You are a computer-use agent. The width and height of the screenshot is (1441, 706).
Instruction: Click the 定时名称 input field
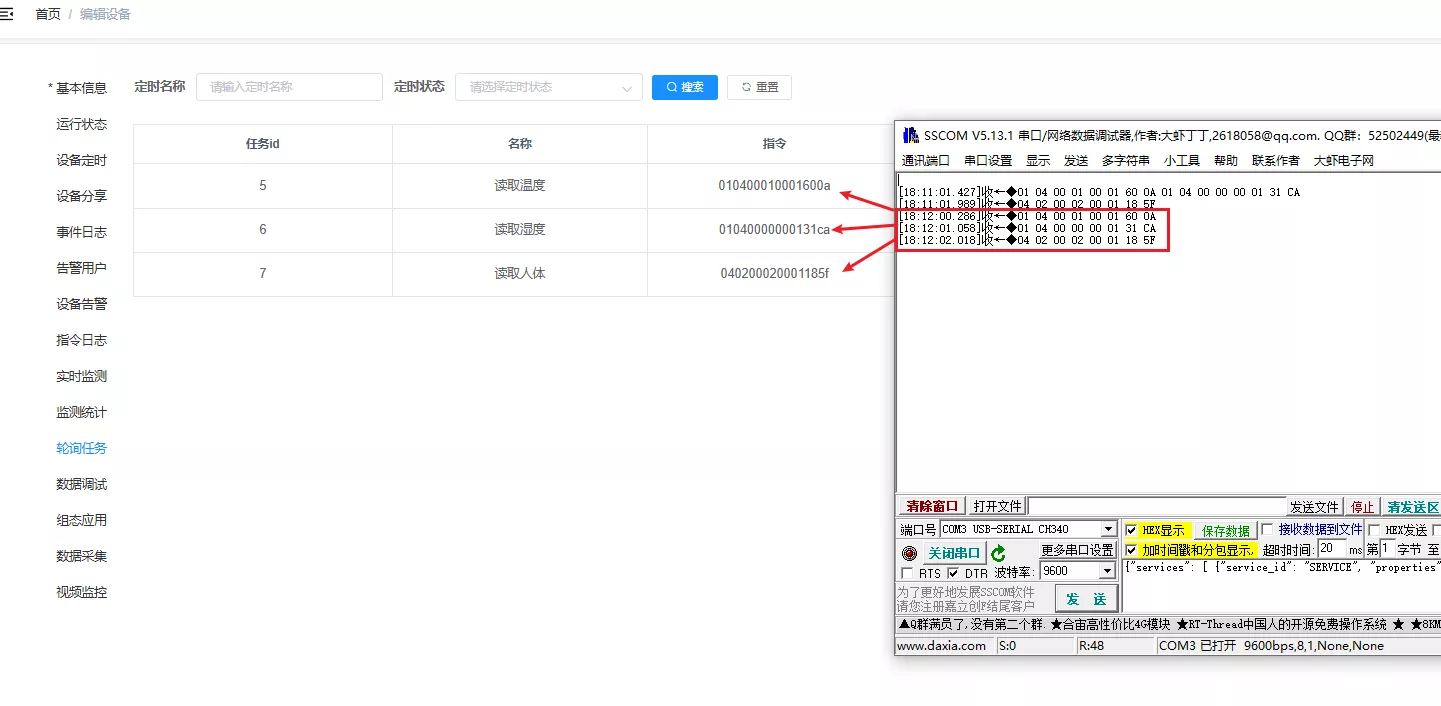point(289,87)
